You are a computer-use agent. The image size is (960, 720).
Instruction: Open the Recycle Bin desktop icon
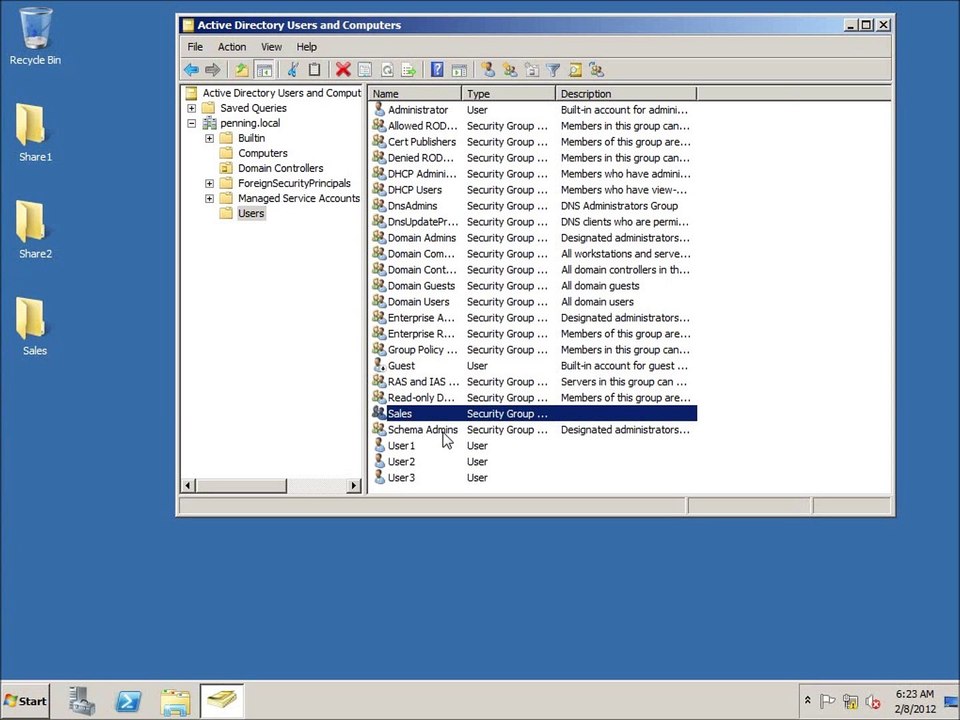35,37
